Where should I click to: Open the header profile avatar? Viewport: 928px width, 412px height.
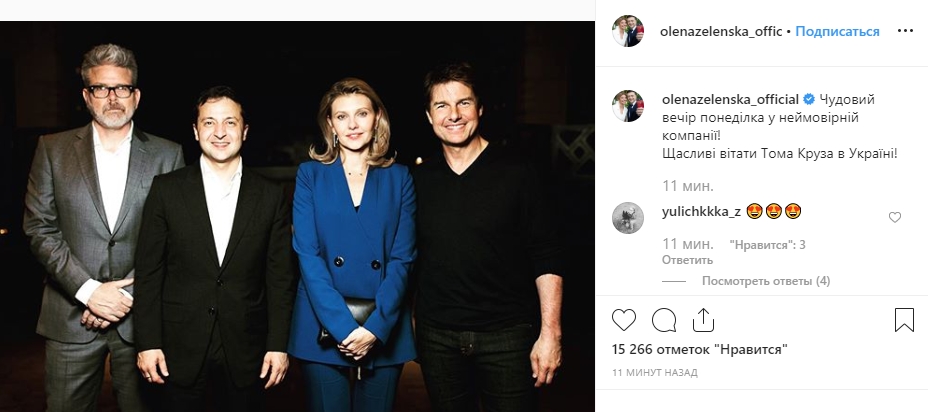point(628,31)
